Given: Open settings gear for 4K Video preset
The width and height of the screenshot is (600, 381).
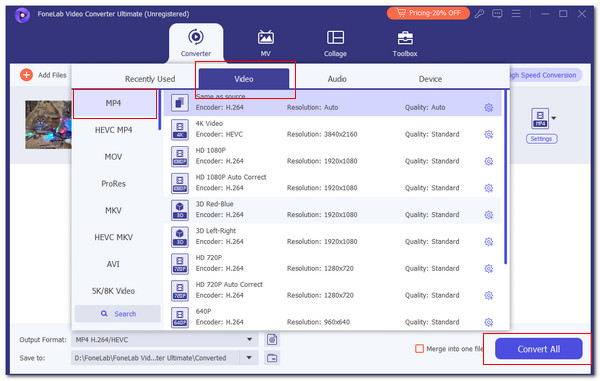Looking at the screenshot, I should point(489,134).
